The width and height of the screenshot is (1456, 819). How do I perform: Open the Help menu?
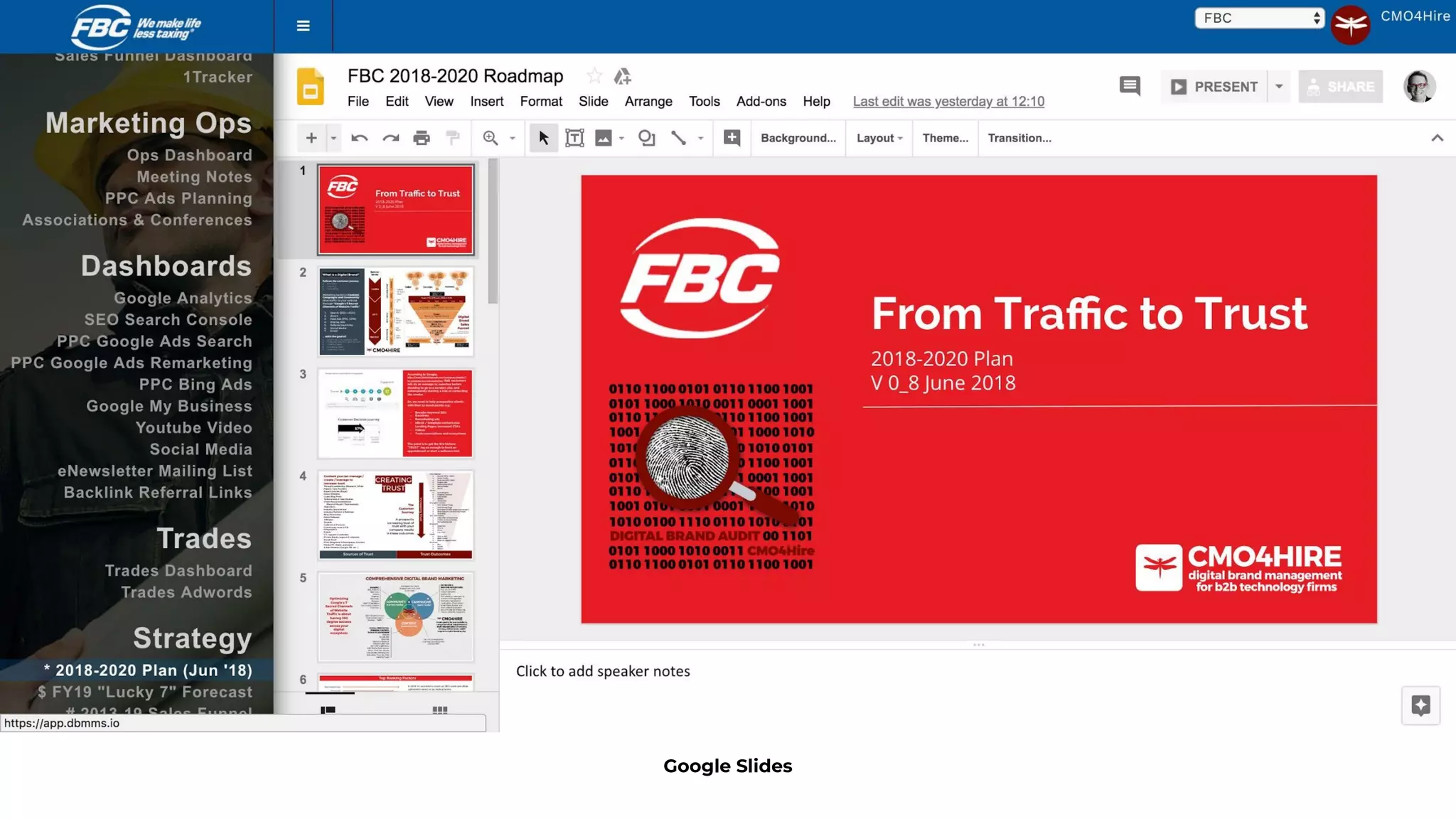coord(817,102)
